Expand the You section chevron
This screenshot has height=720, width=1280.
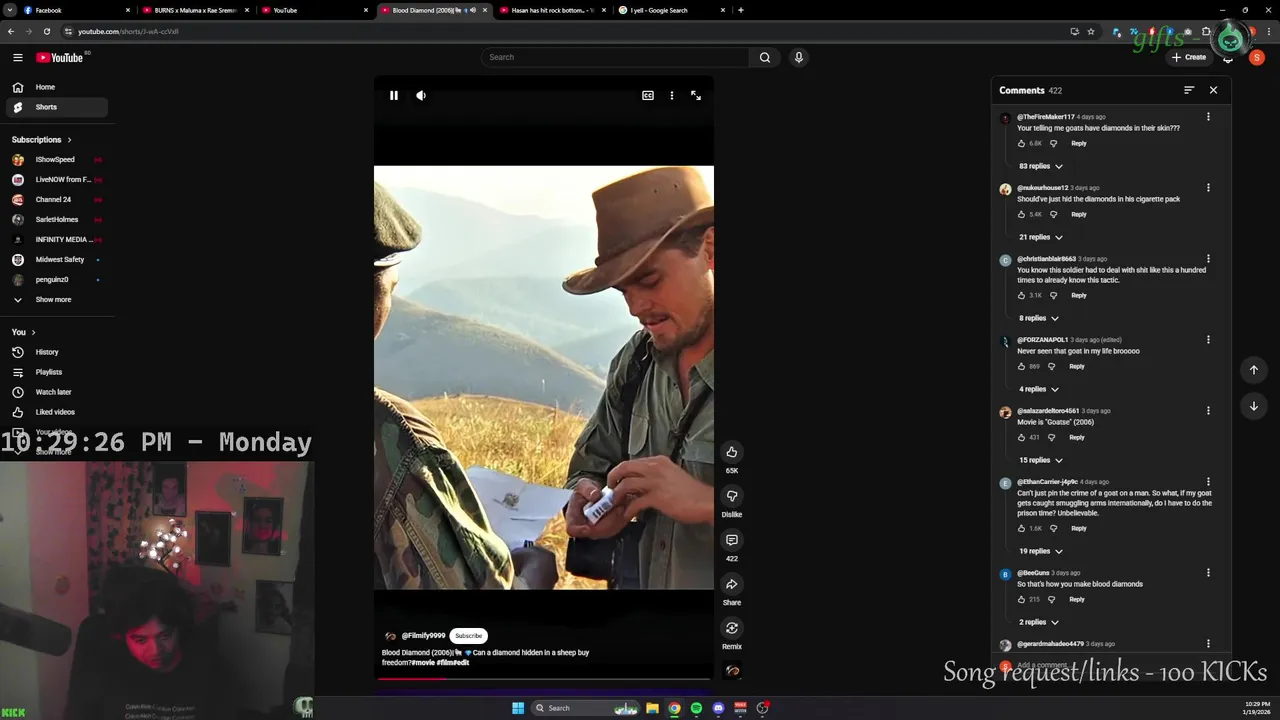pos(33,332)
